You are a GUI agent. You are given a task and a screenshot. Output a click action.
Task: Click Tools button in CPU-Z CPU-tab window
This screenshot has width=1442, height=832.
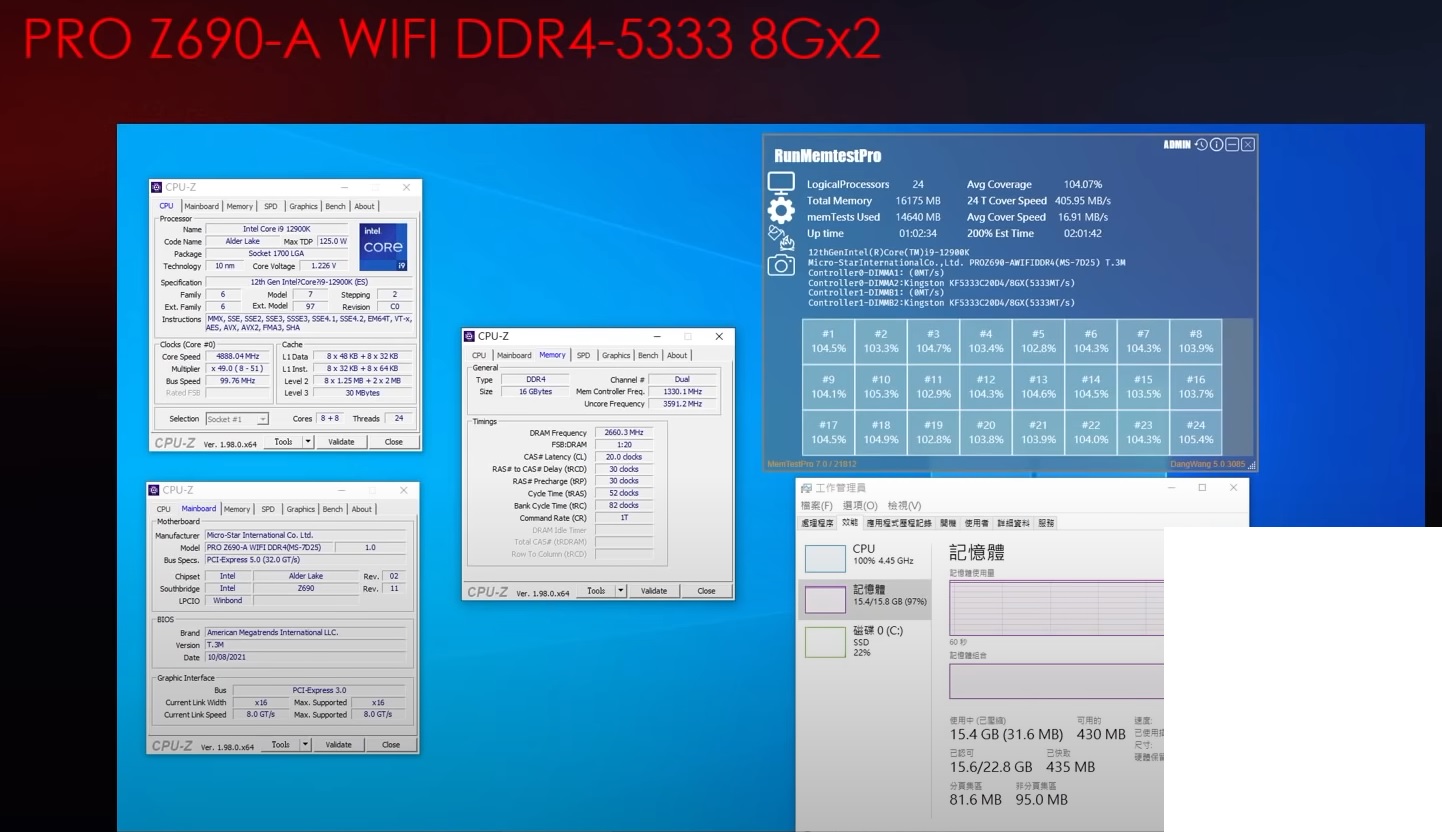pyautogui.click(x=283, y=441)
